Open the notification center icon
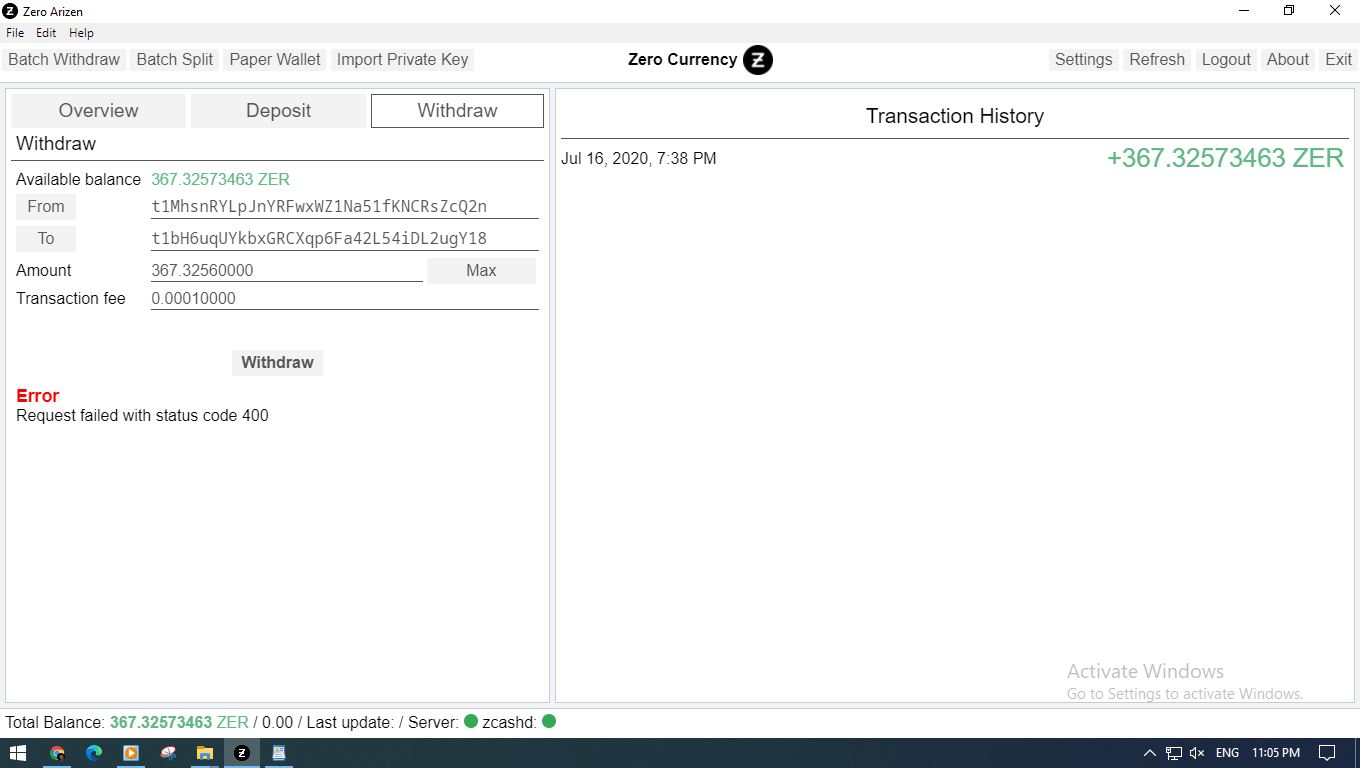Image resolution: width=1360 pixels, height=768 pixels. [1327, 753]
